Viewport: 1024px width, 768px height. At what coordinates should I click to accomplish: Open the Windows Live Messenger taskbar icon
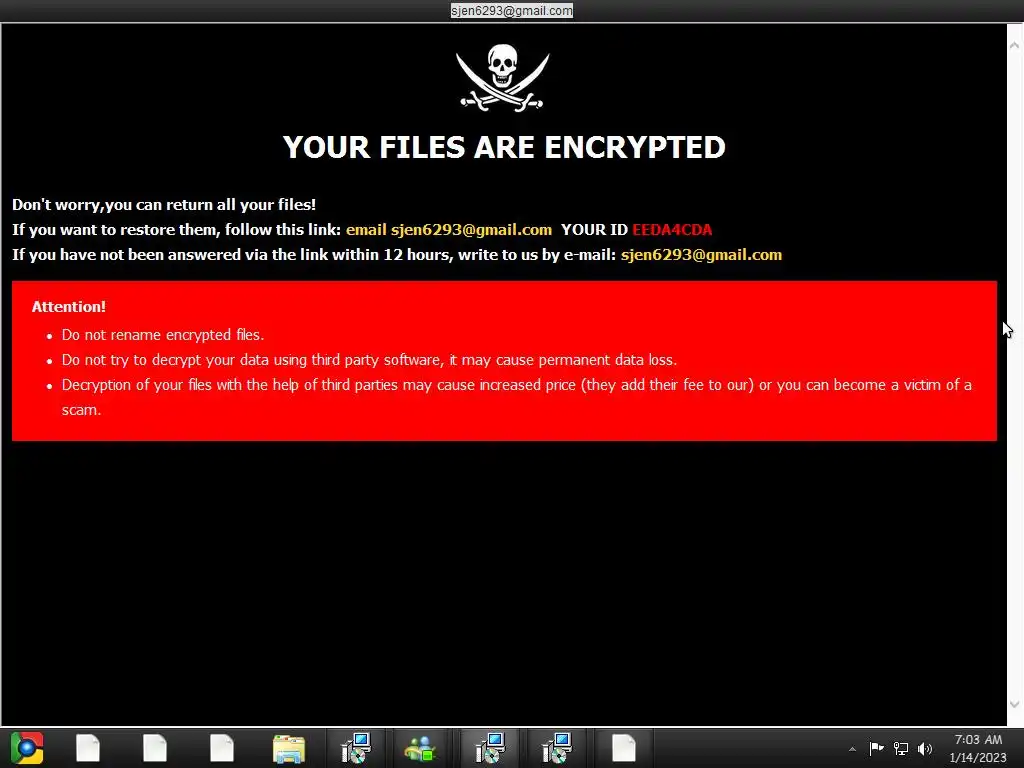click(x=421, y=748)
